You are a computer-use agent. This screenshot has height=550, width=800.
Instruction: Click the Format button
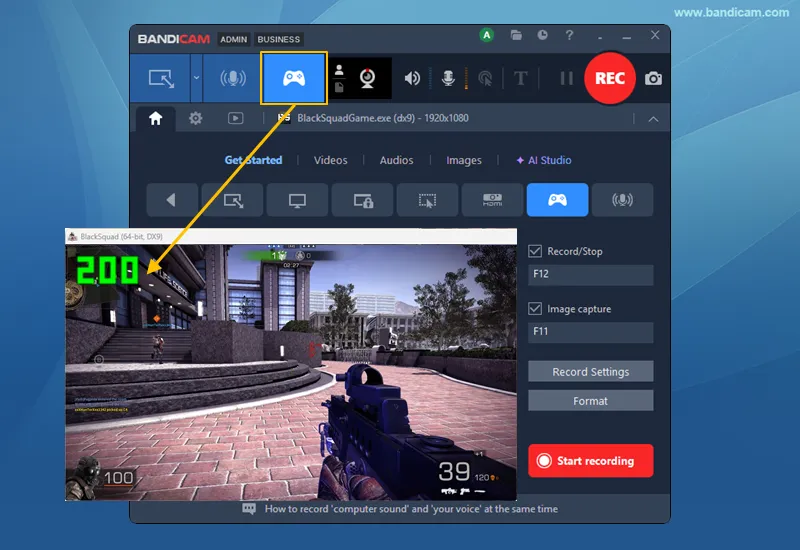(590, 401)
